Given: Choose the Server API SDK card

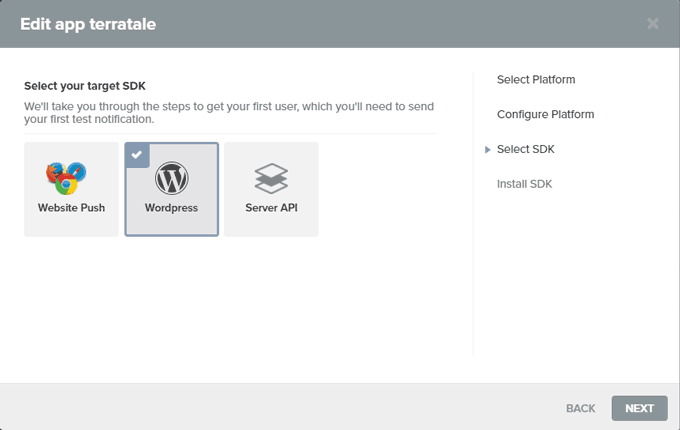Looking at the screenshot, I should pyautogui.click(x=271, y=189).
